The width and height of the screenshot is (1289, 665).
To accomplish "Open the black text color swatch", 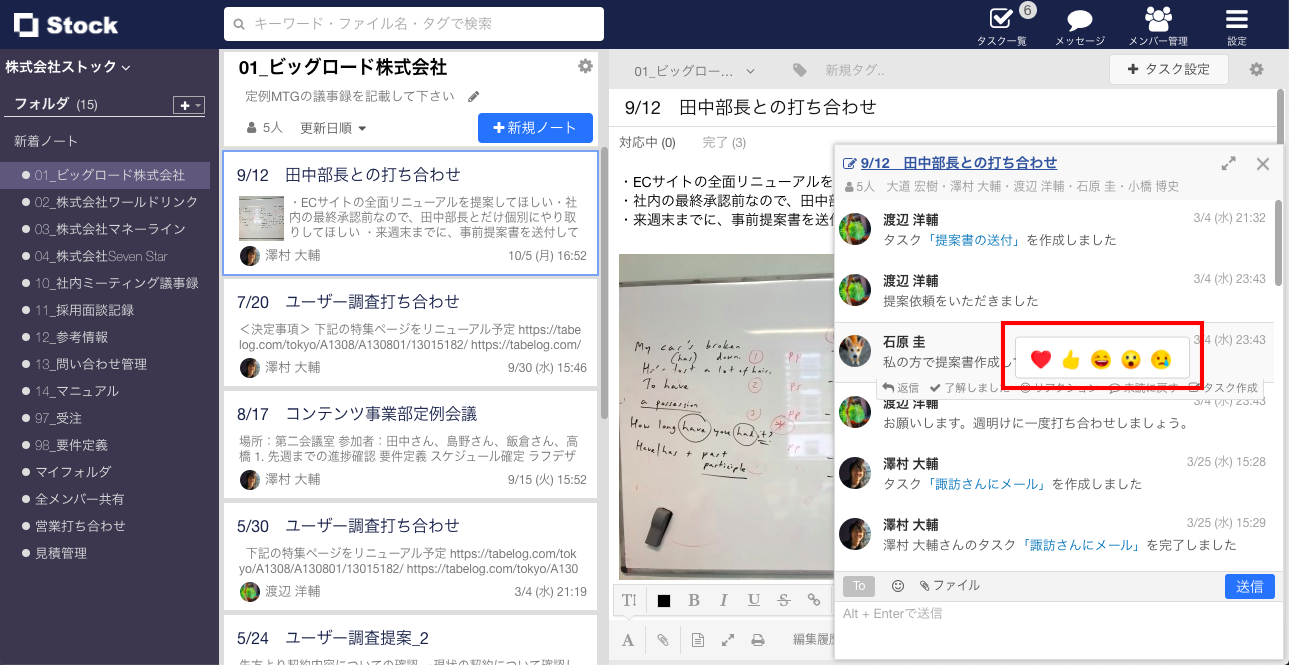I will 664,600.
